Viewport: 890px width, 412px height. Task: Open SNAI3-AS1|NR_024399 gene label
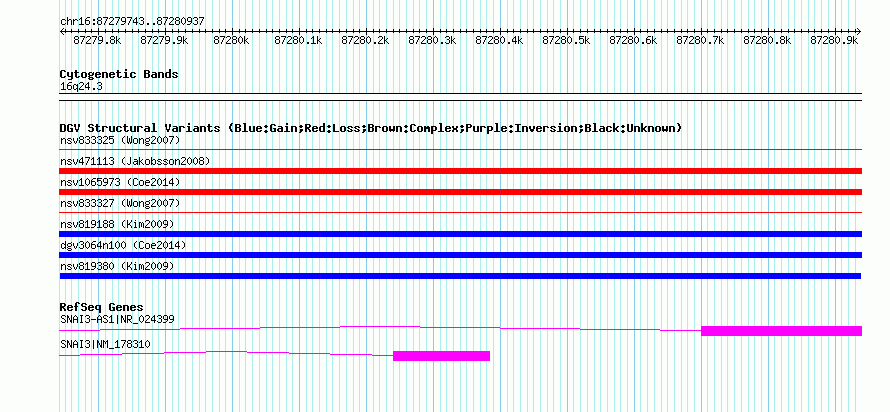[x=117, y=319]
